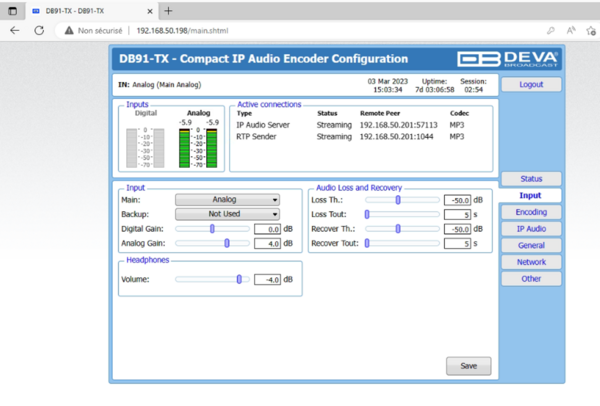Click the Digital input level meter
This screenshot has width=600, height=406.
[145, 148]
